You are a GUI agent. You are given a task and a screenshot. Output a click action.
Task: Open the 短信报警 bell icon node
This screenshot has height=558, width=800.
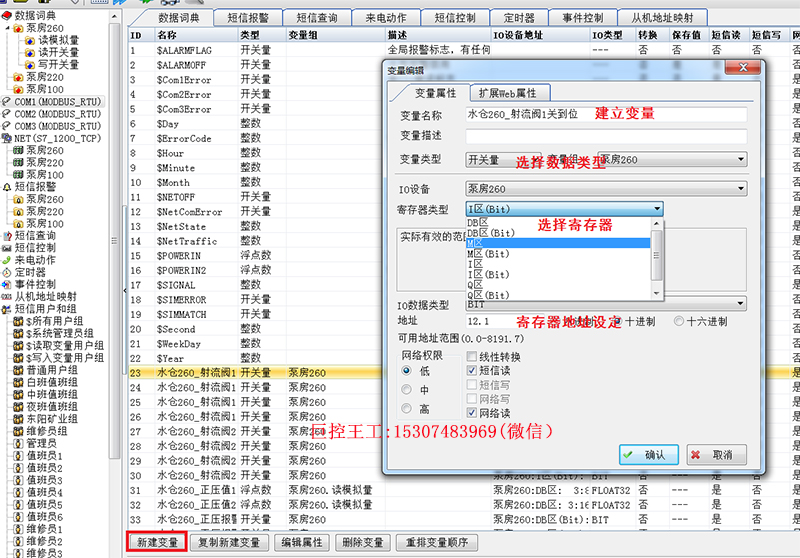7,187
